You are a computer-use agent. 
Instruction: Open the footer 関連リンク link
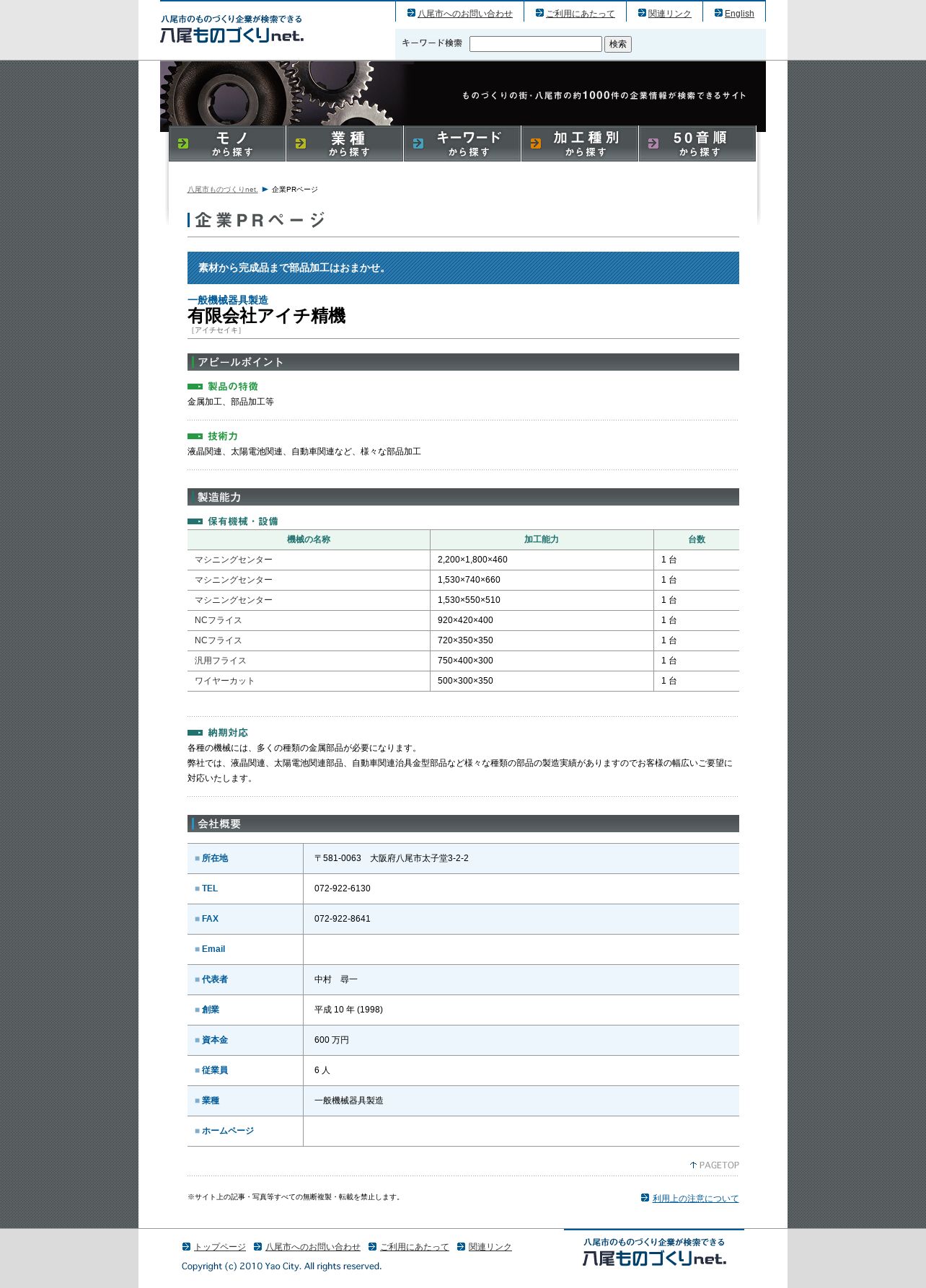490,1247
